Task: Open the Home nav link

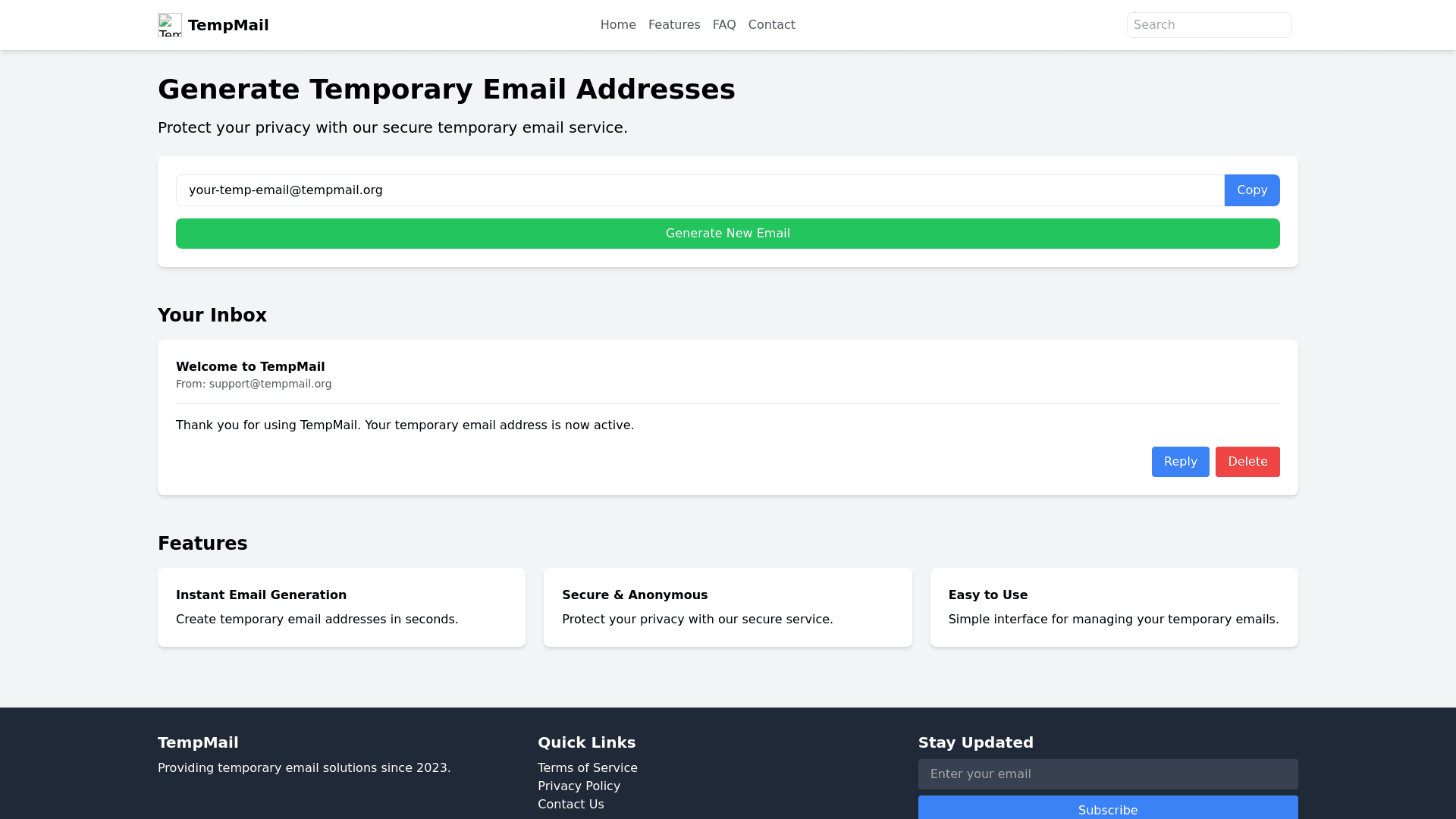Action: coord(618,25)
